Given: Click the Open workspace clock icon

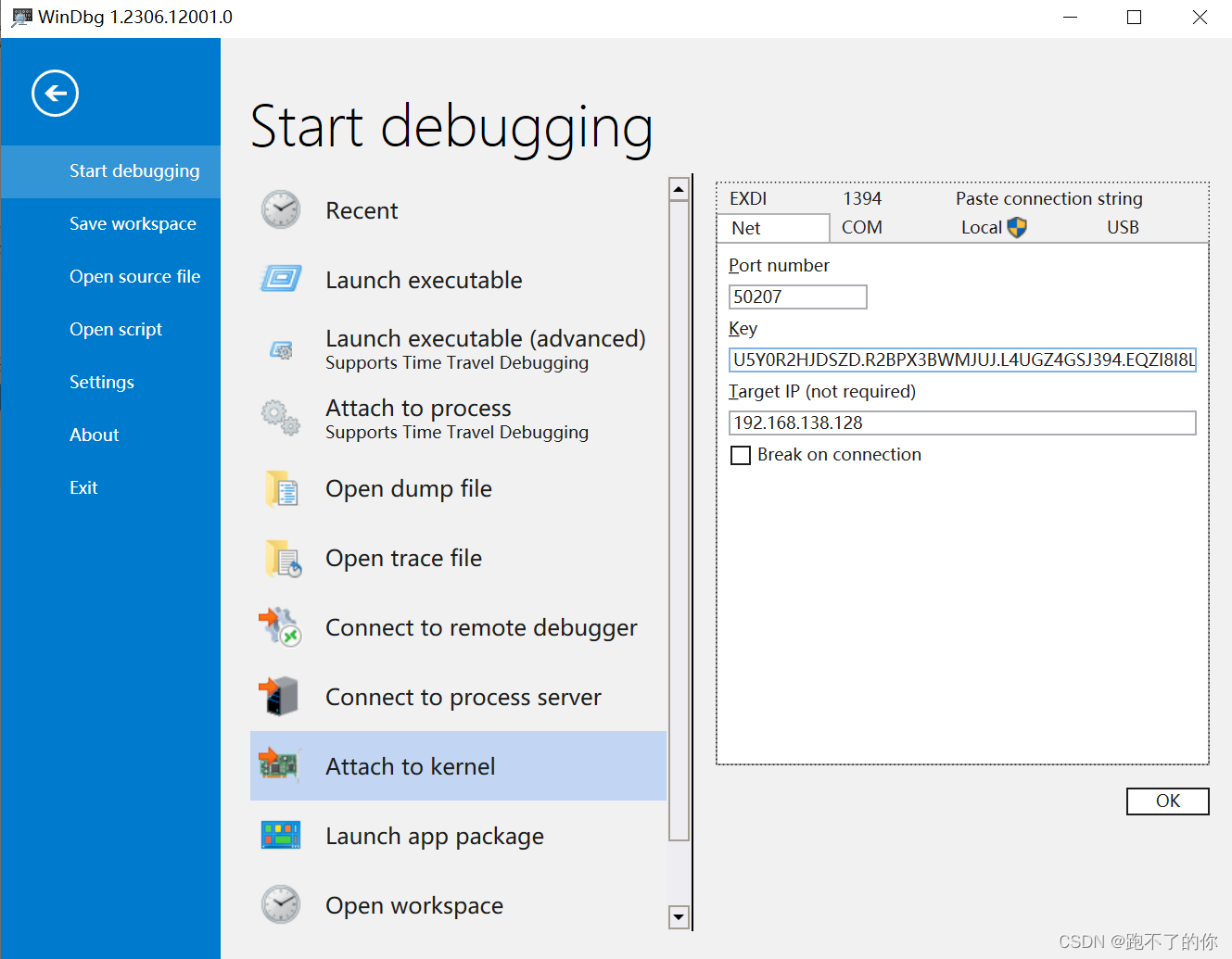Looking at the screenshot, I should coord(281,904).
